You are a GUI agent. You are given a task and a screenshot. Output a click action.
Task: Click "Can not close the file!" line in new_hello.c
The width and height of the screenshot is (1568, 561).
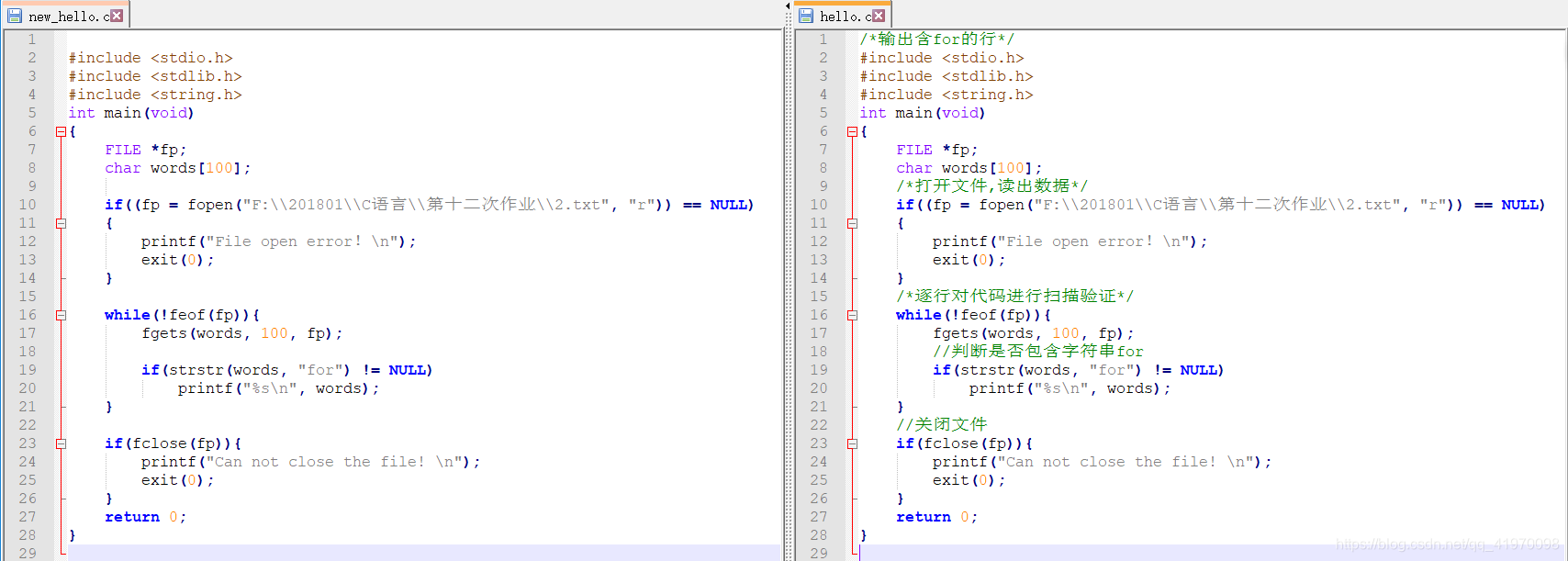point(310,462)
